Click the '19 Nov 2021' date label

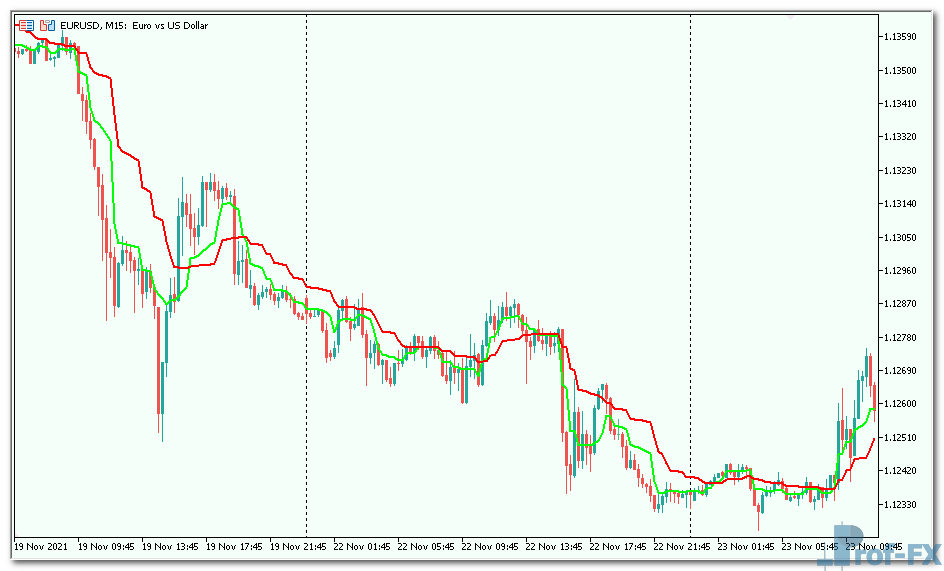42,547
